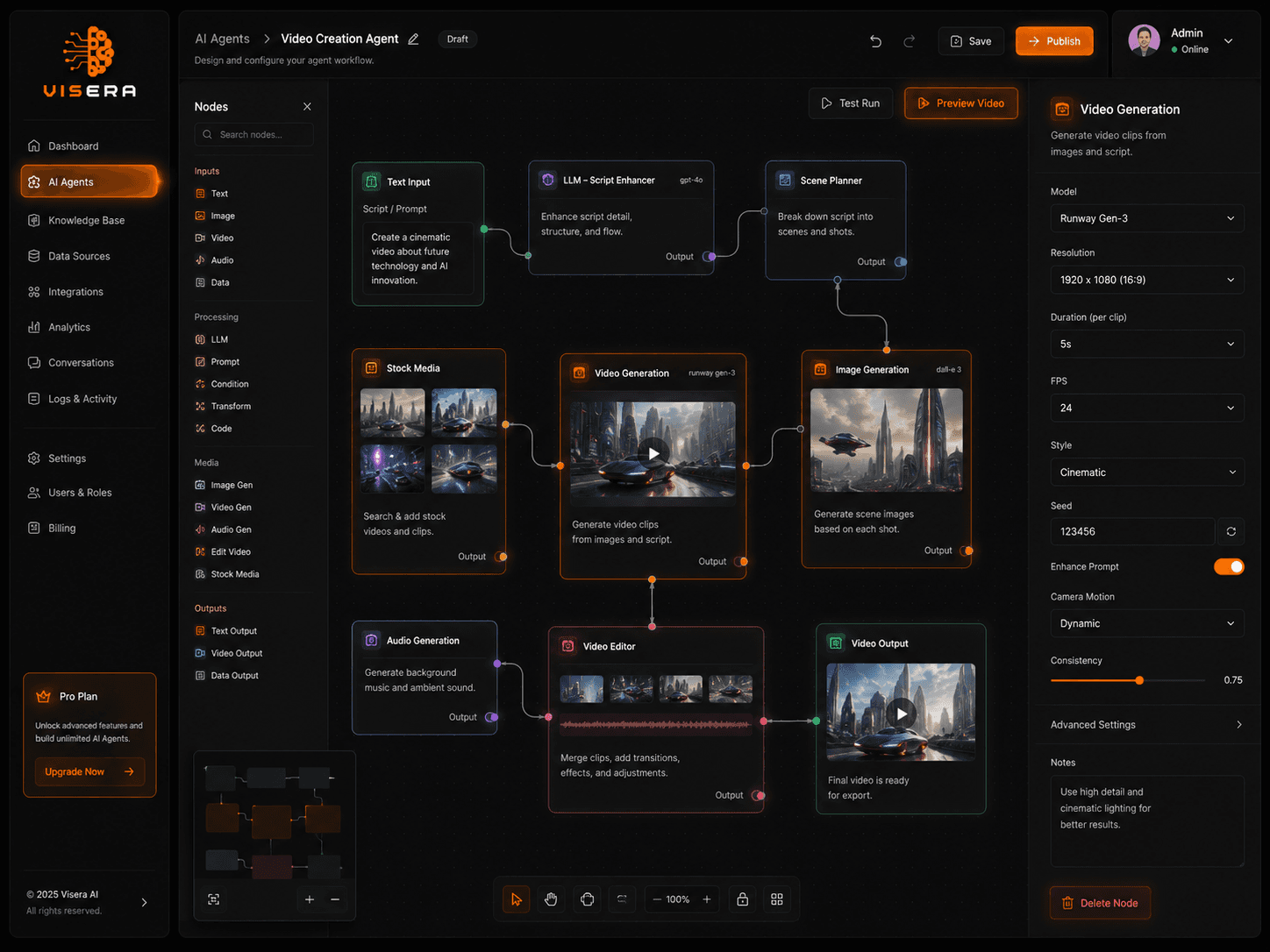Play the Video Output preview
The width and height of the screenshot is (1270, 952).
pyautogui.click(x=901, y=713)
